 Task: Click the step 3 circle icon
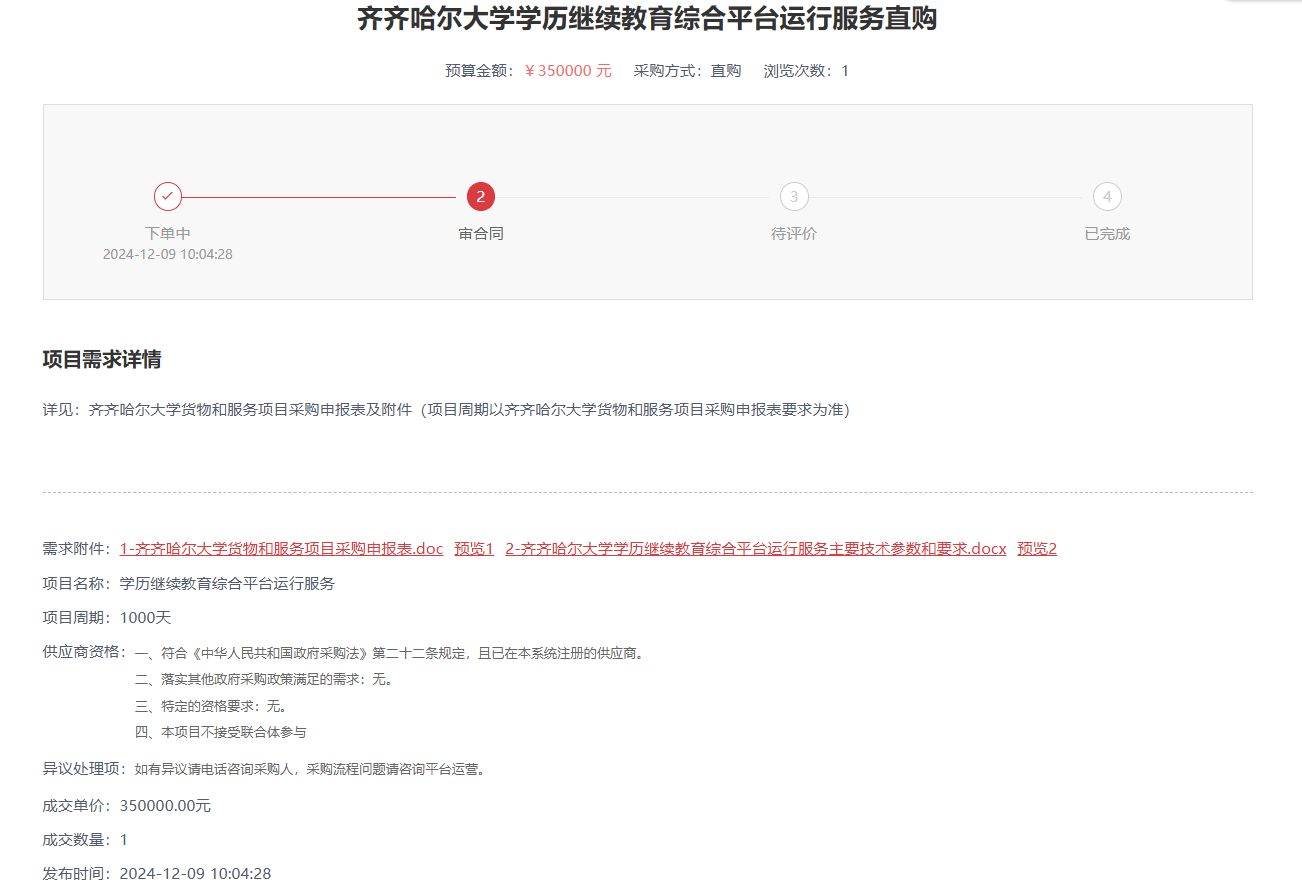[x=794, y=197]
